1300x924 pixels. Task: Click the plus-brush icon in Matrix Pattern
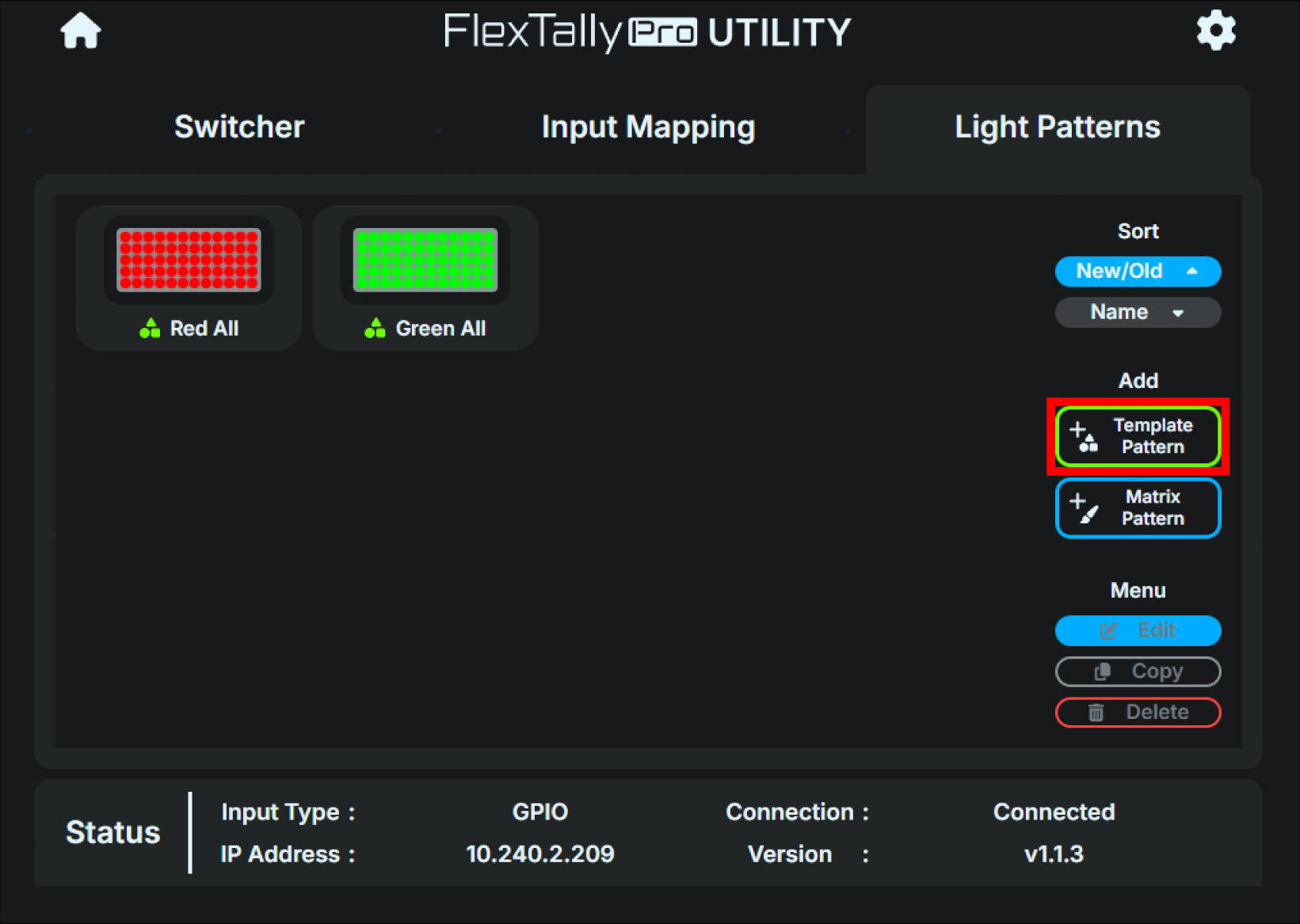pyautogui.click(x=1083, y=508)
